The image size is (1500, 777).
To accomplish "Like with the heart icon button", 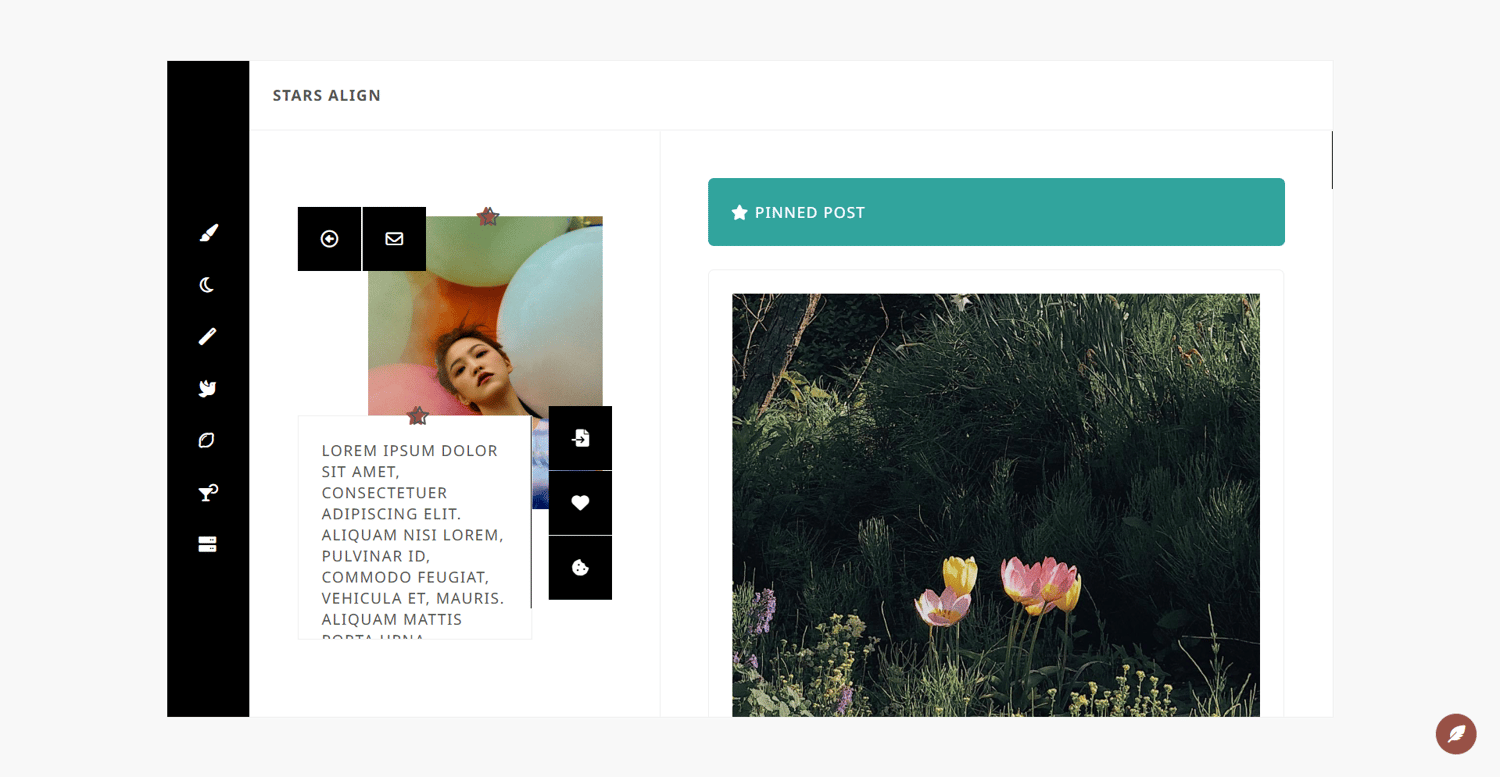I will click(580, 503).
